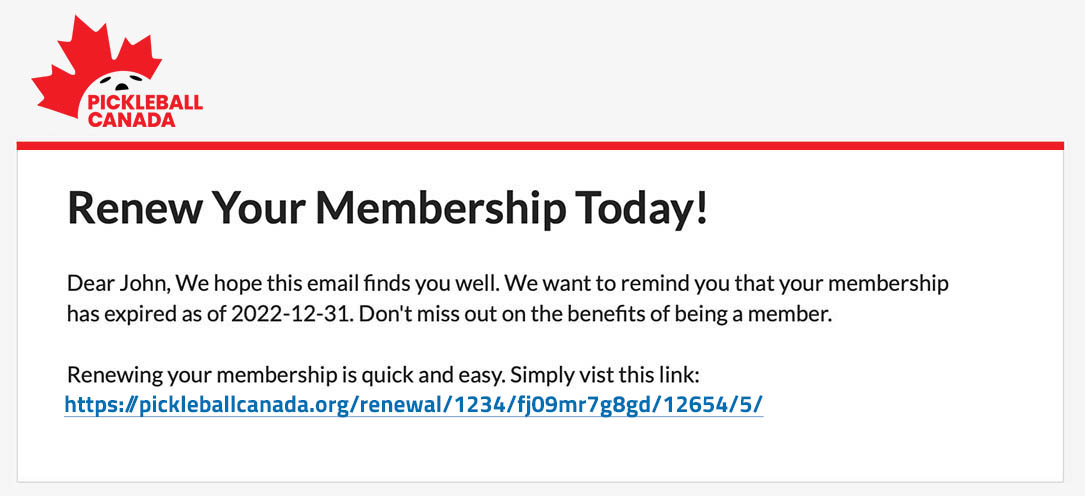Screen dimensions: 1085x496
Task: Click the red horizontal divider bar
Action: pyautogui.click(x=540, y=146)
